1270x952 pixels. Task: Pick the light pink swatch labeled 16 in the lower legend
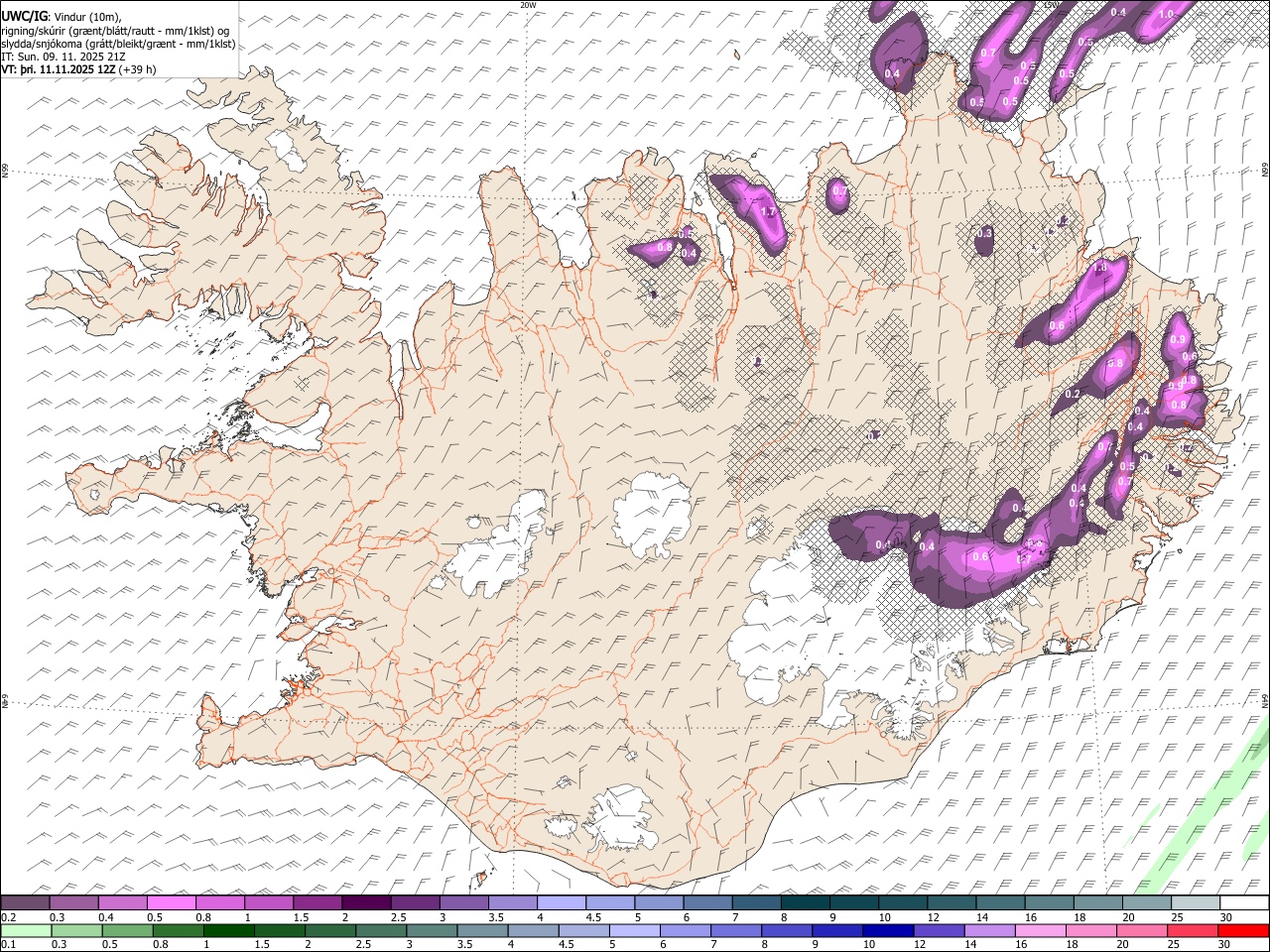[x=1040, y=930]
